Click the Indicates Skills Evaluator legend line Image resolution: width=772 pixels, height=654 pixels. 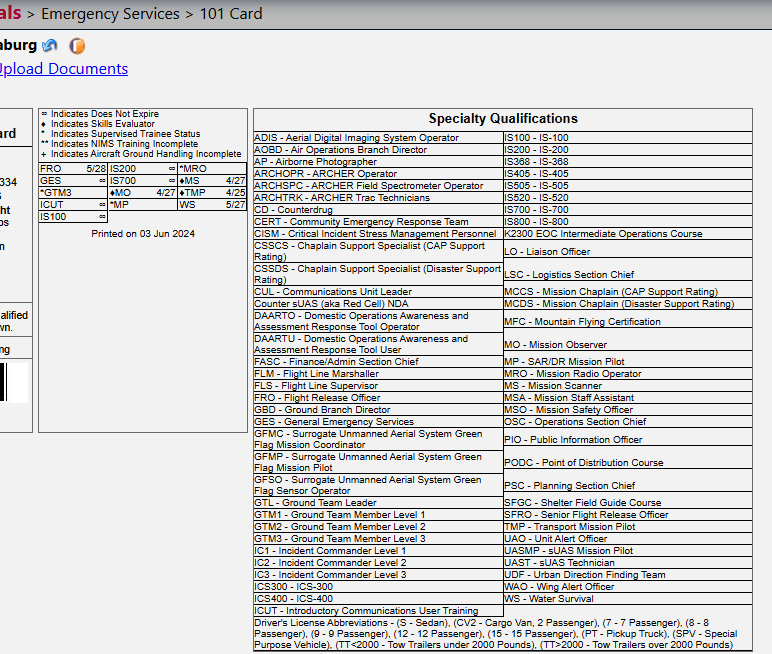(x=101, y=124)
